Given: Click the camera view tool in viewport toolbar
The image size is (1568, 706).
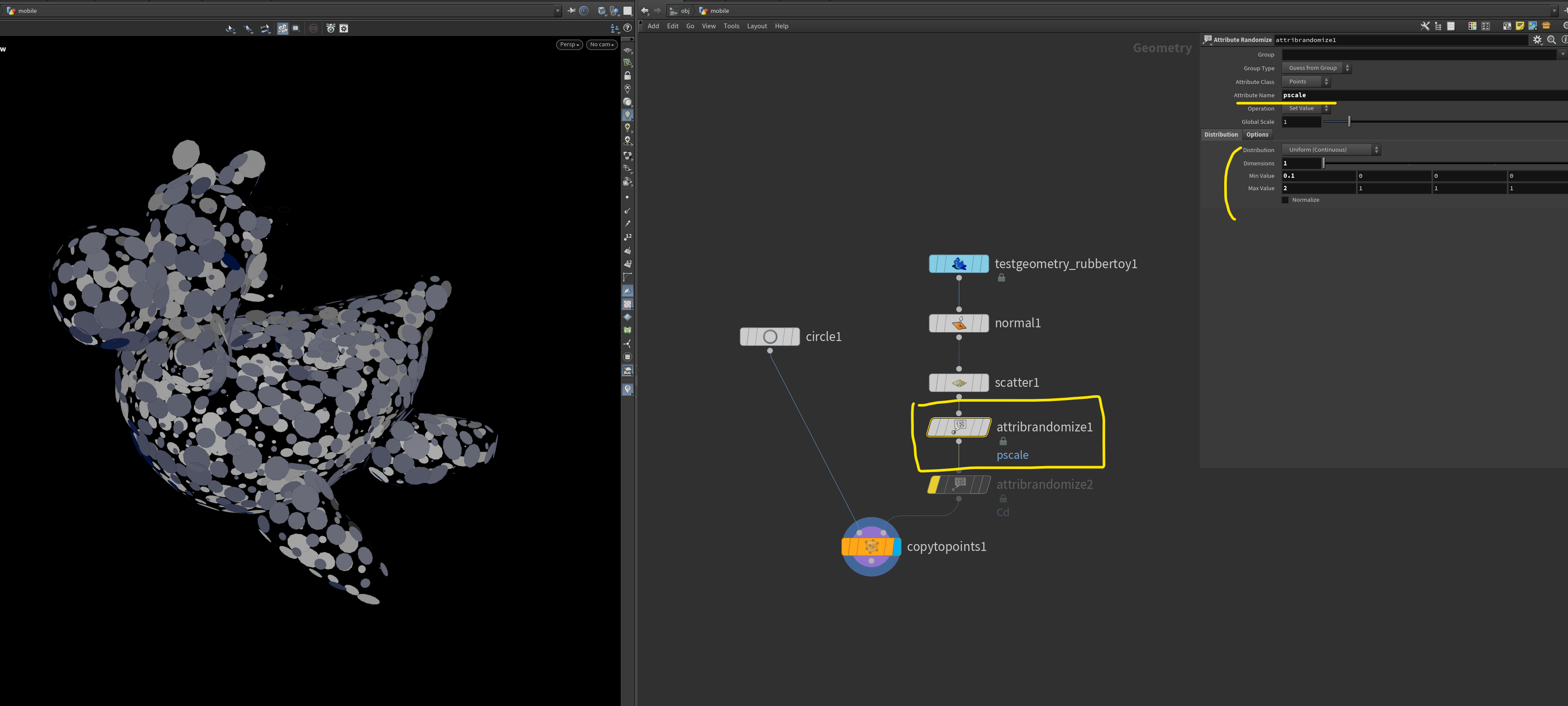Looking at the screenshot, I should tap(282, 29).
